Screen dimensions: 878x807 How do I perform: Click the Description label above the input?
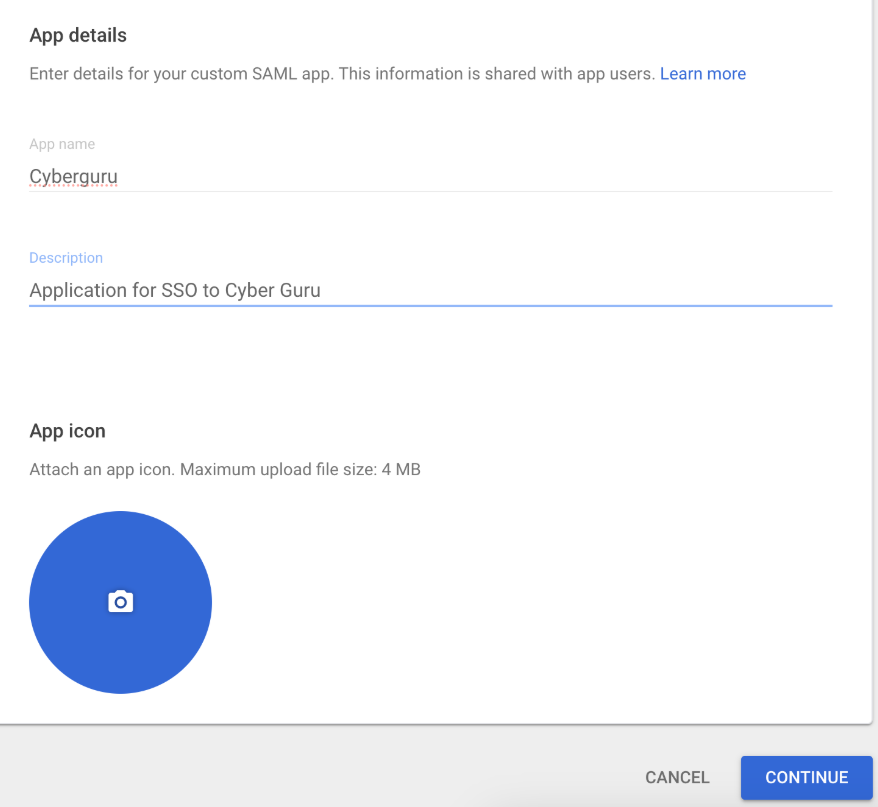(x=66, y=257)
